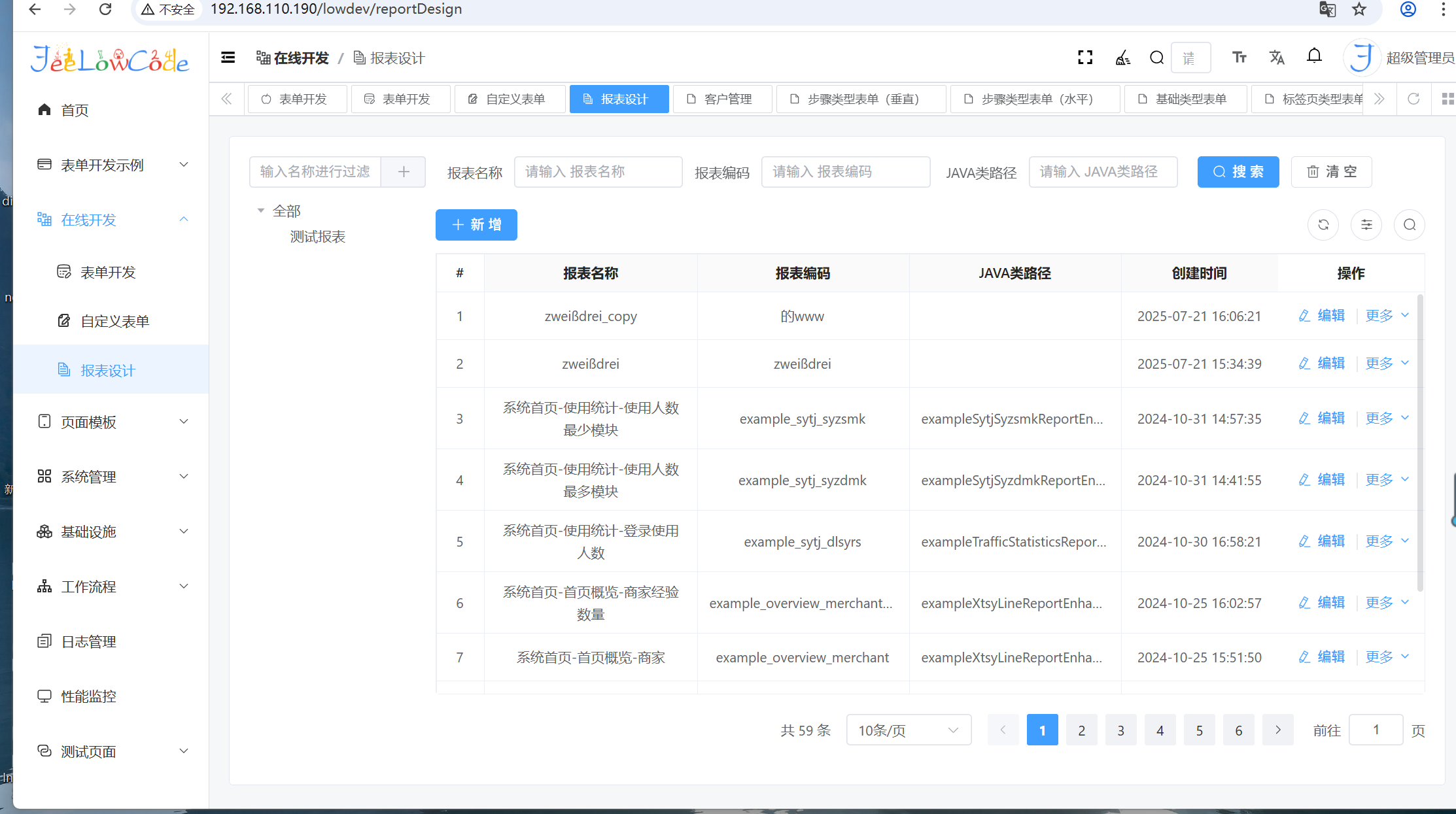Edit the zweißdrei_copy report row
This screenshot has height=814, width=1456.
1322,316
